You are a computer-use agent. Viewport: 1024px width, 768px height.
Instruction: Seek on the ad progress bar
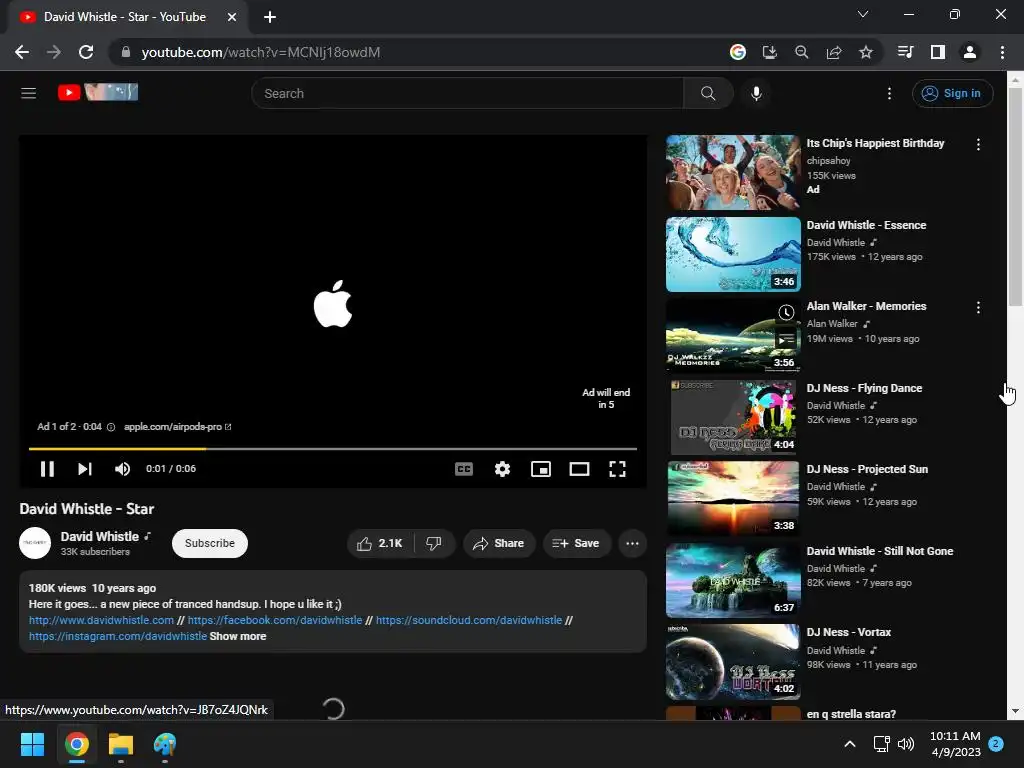333,449
